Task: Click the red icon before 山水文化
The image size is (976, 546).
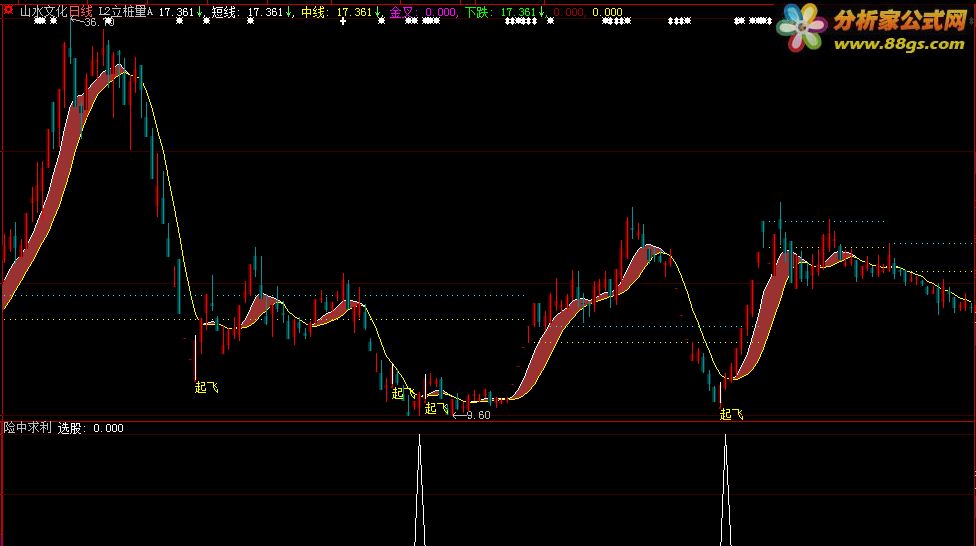Action: coord(9,11)
